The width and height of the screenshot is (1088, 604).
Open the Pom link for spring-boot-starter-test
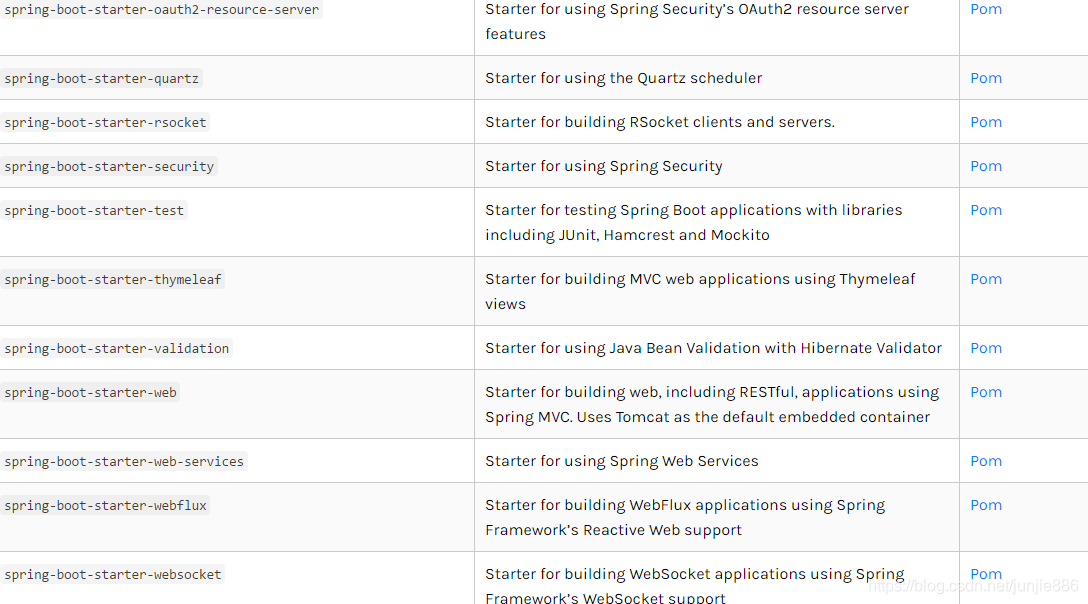[x=986, y=210]
